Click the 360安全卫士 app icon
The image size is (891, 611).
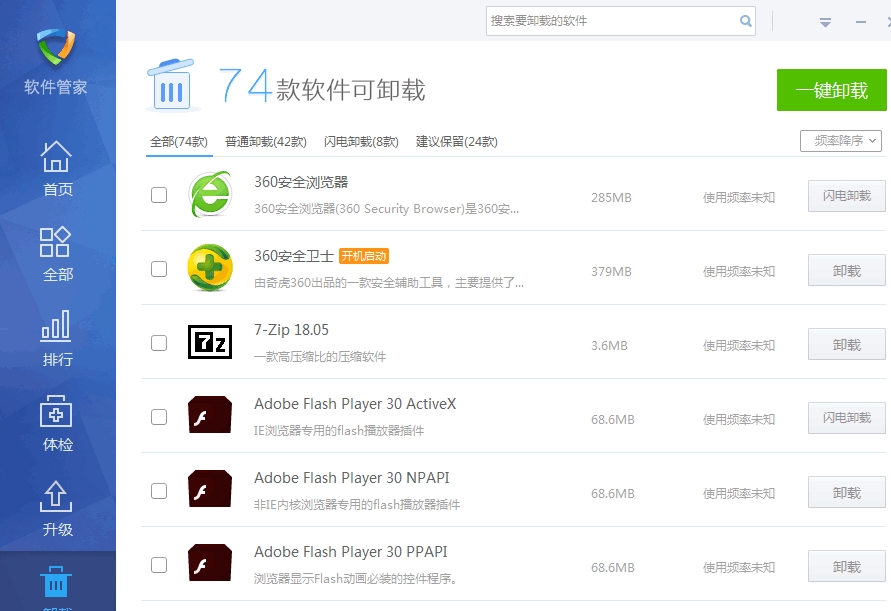[x=210, y=268]
